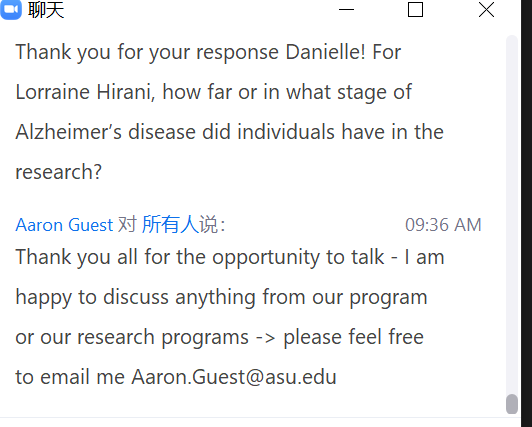Click the 聊天 window title text
Image resolution: width=532 pixels, height=427 pixels.
coord(46,10)
